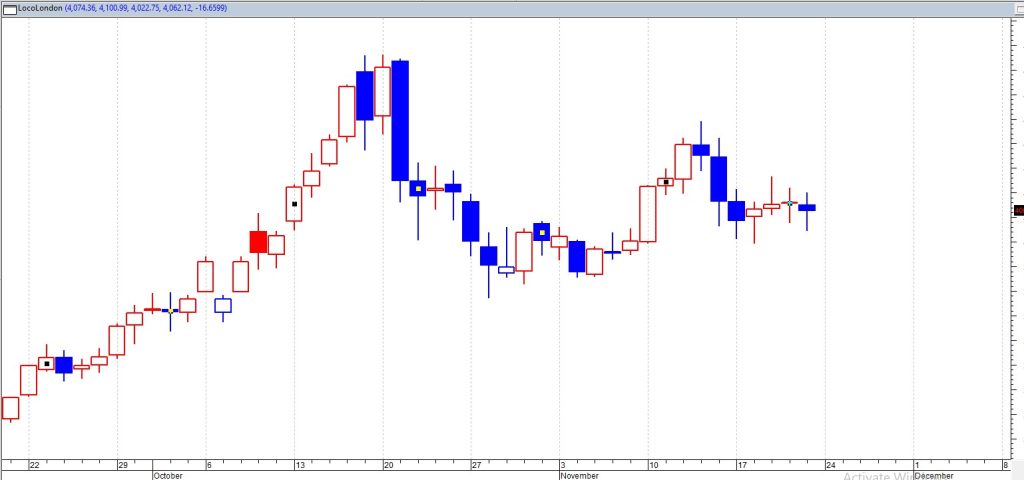The width and height of the screenshot is (1024, 480).
Task: Click the 20 date tick on the time axis
Action: pyautogui.click(x=388, y=465)
